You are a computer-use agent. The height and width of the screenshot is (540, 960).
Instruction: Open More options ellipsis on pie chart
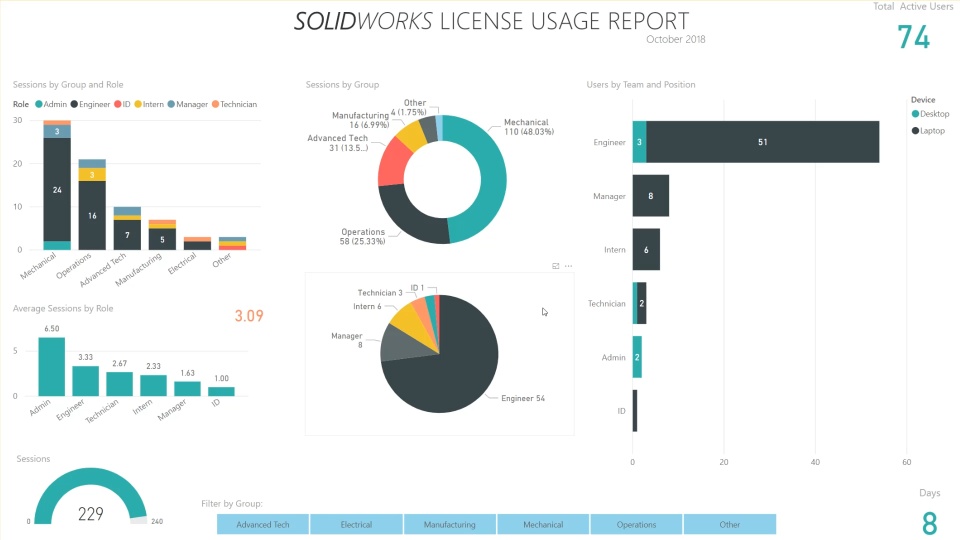coord(569,266)
